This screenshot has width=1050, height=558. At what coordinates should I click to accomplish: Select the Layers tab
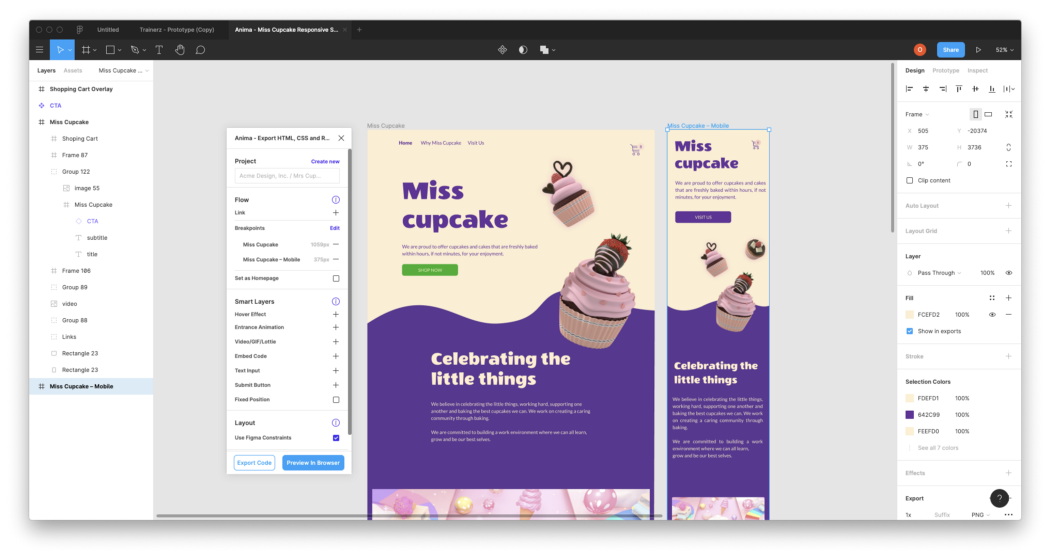point(46,70)
